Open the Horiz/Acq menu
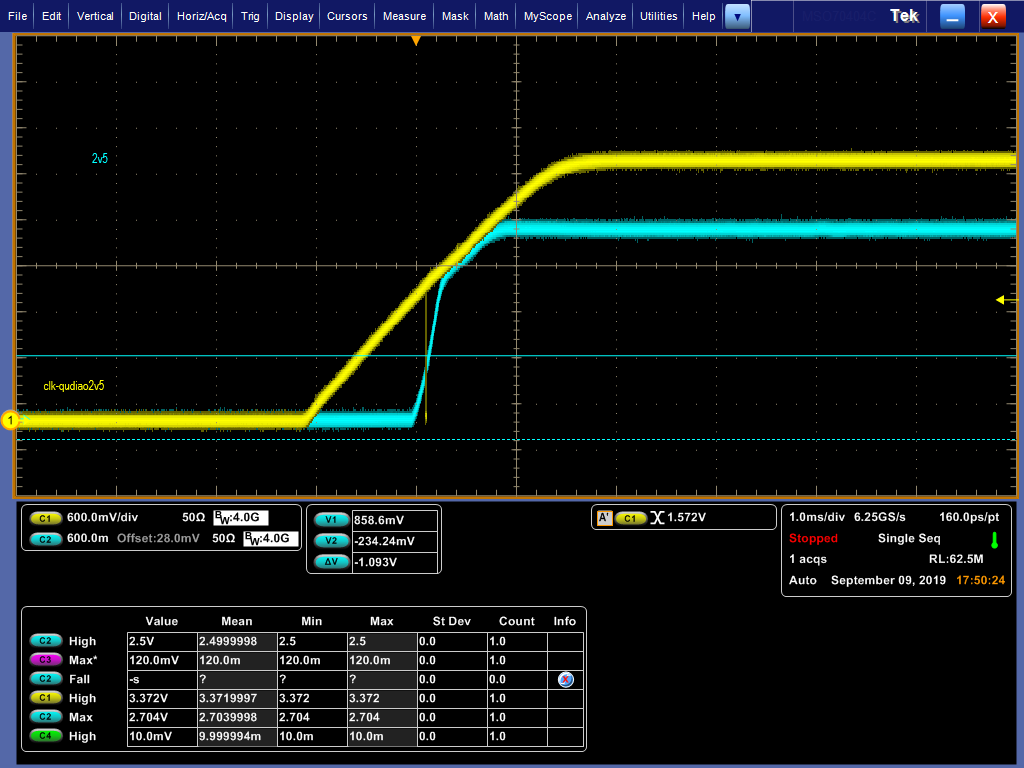This screenshot has height=768, width=1024. point(203,16)
